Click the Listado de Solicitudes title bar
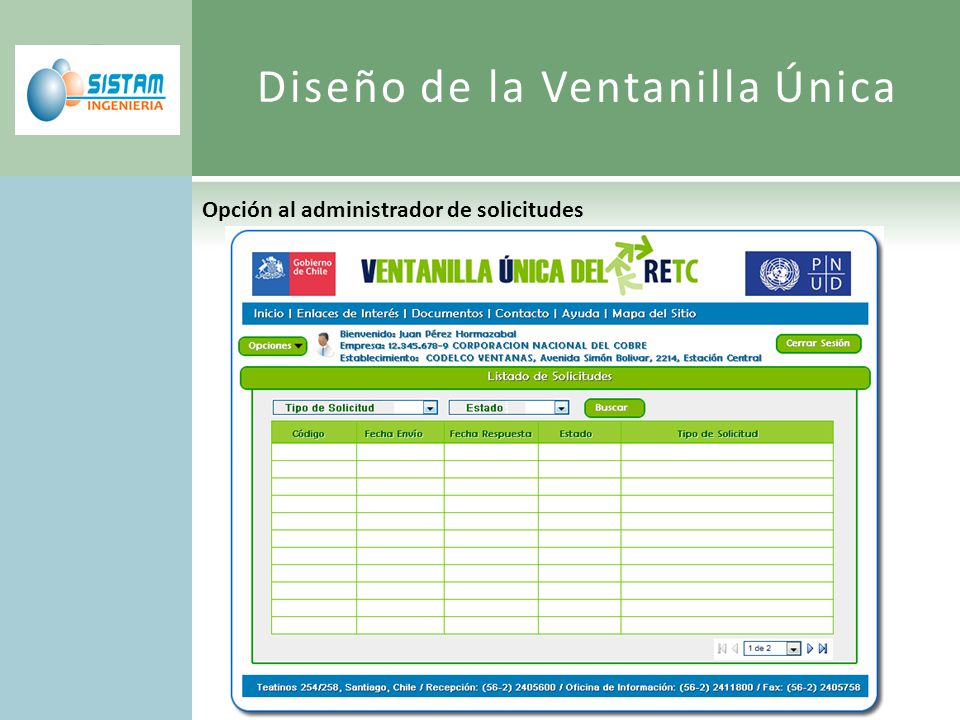 (555, 377)
